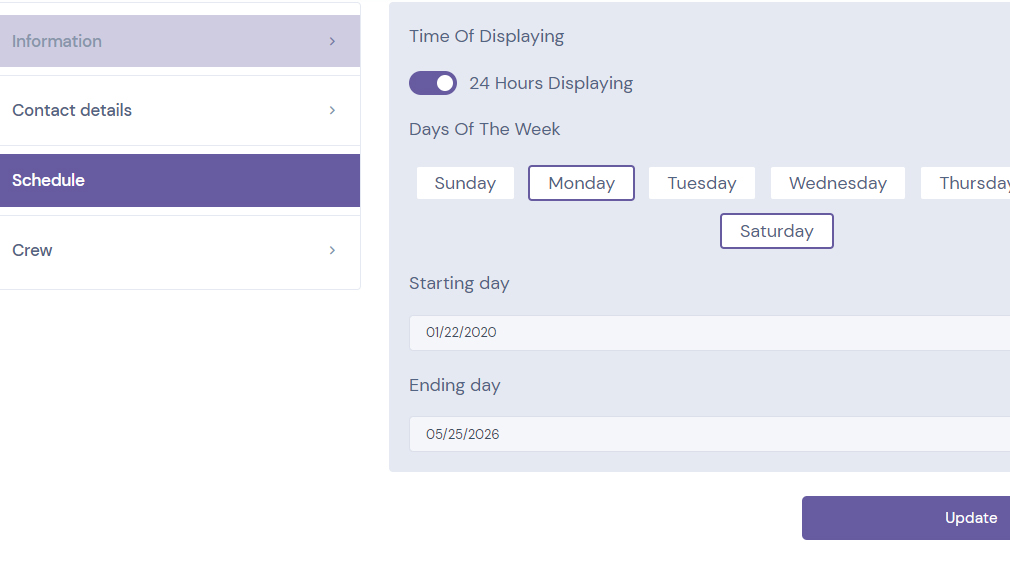Click the chevron arrow in the Crew row

pyautogui.click(x=332, y=251)
